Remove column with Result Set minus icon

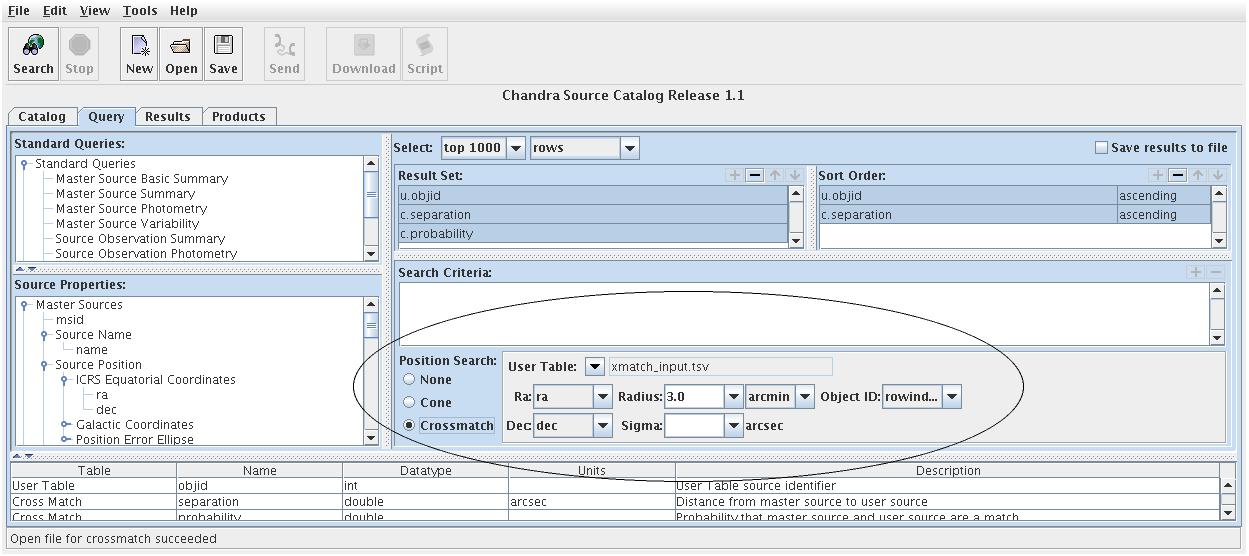coord(755,175)
